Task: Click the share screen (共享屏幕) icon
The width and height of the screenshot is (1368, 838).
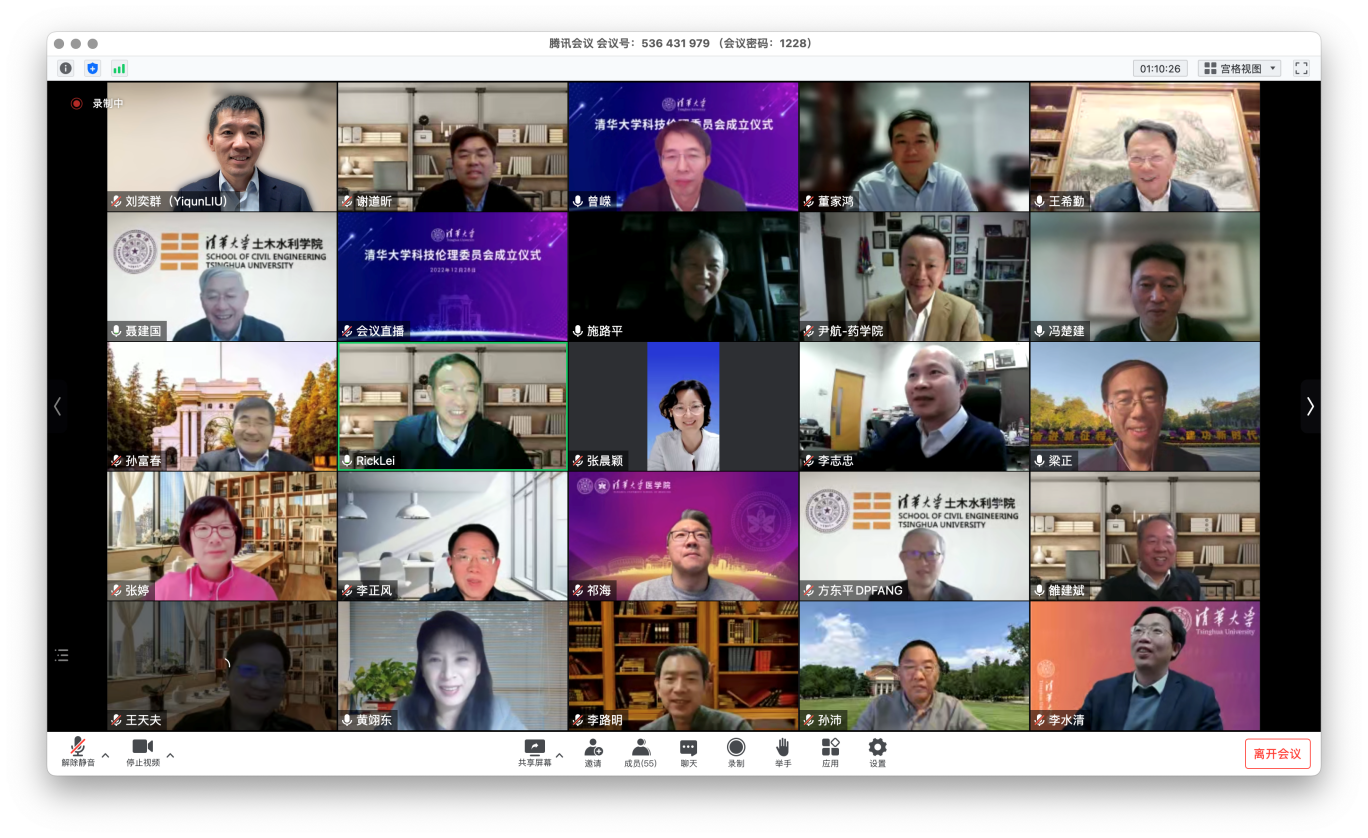Action: point(534,748)
